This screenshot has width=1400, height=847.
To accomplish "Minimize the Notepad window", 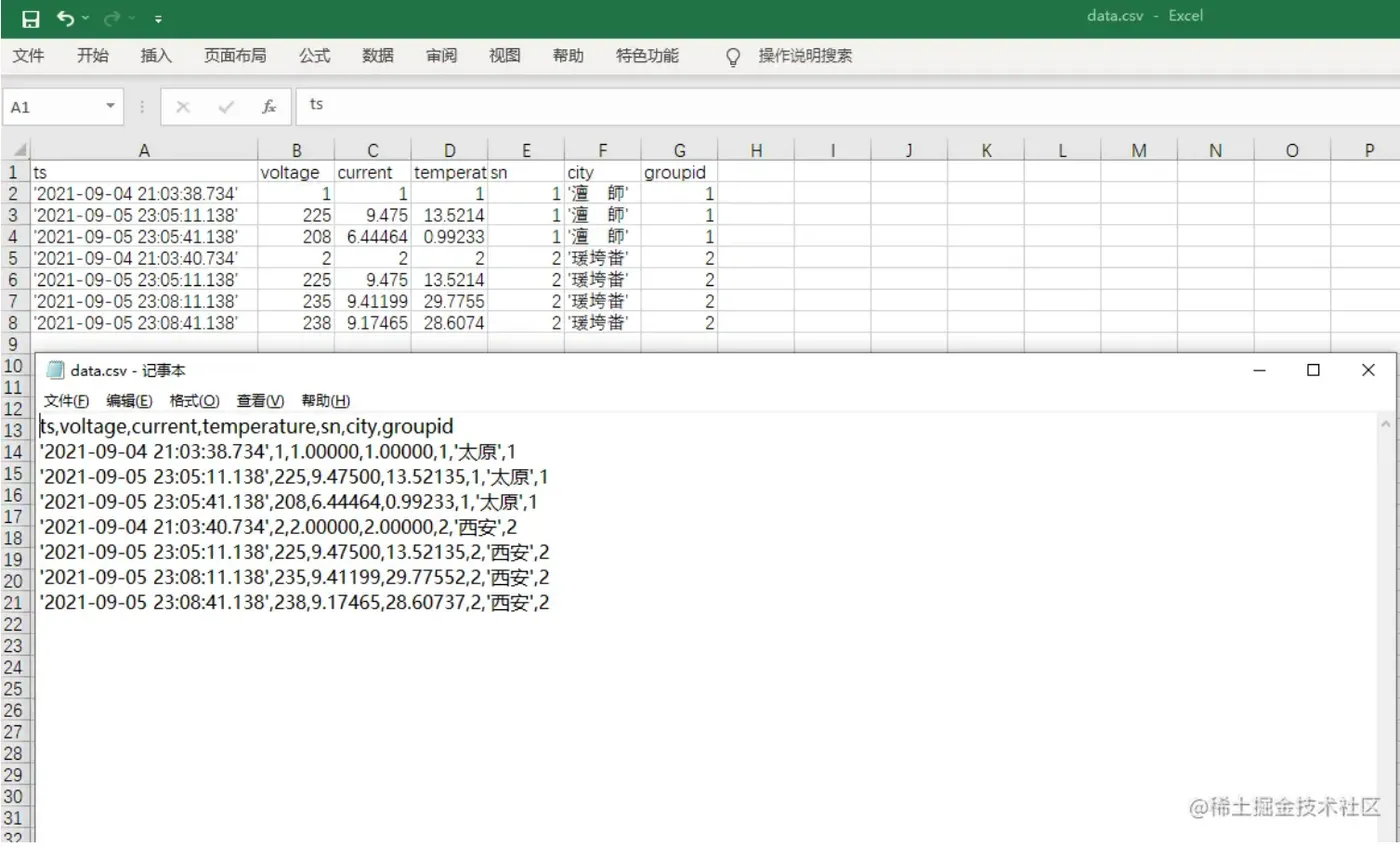I will (x=1260, y=370).
